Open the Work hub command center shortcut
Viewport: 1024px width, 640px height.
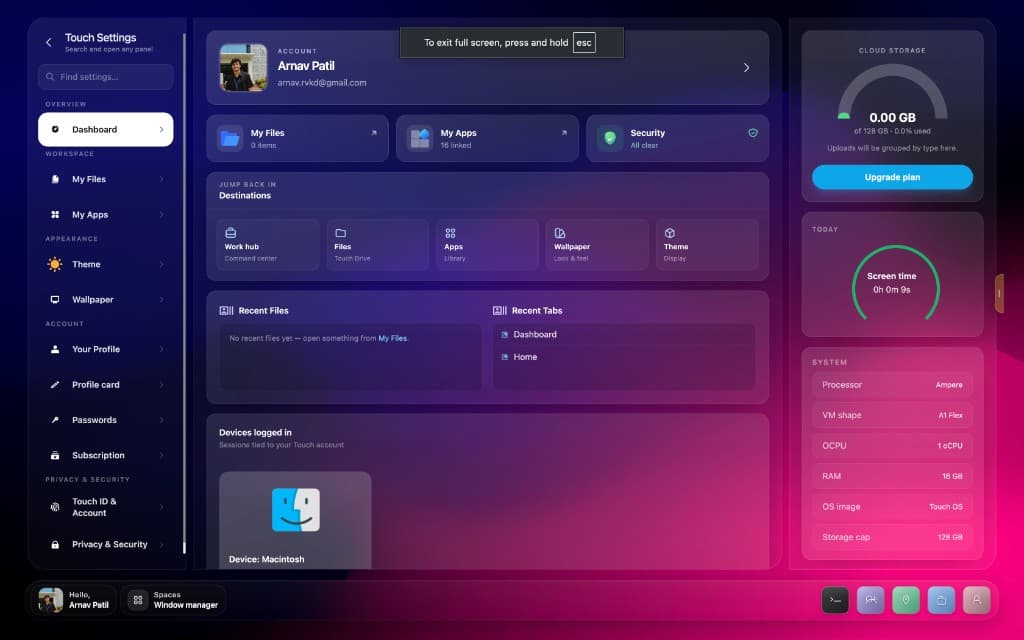(267, 243)
